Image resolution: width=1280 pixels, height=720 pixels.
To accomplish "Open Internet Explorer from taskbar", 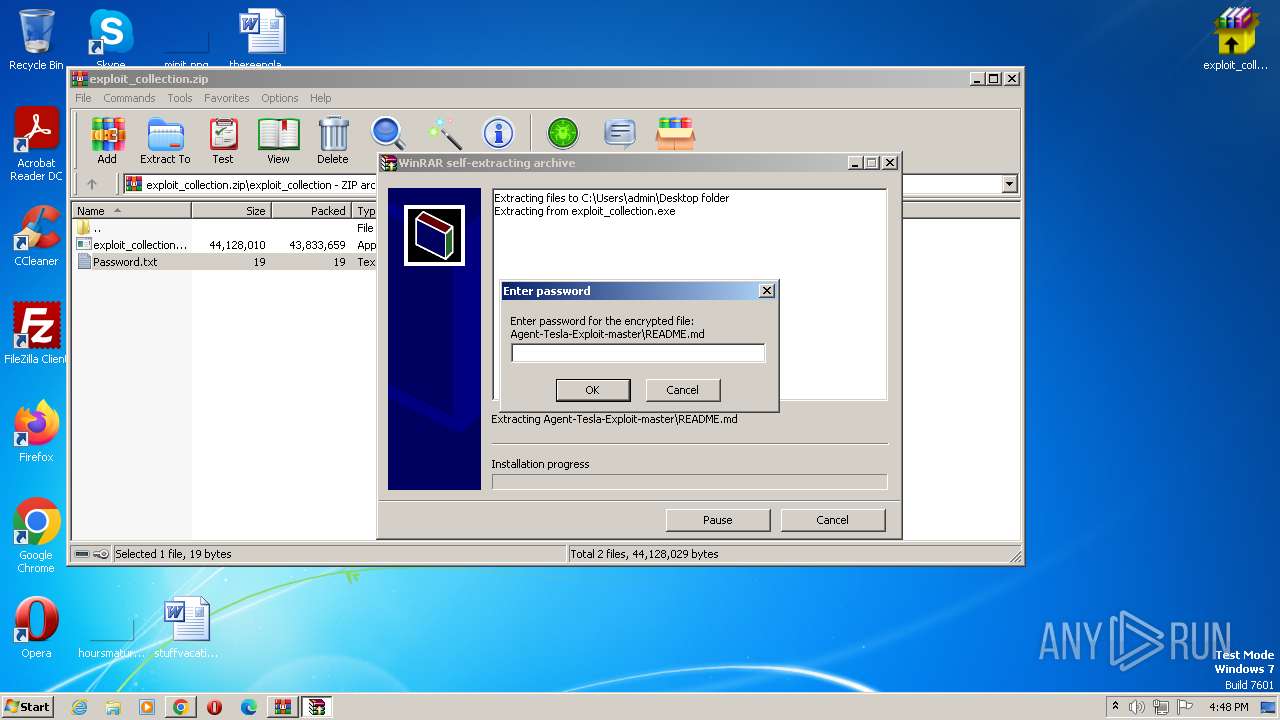I will (x=79, y=707).
